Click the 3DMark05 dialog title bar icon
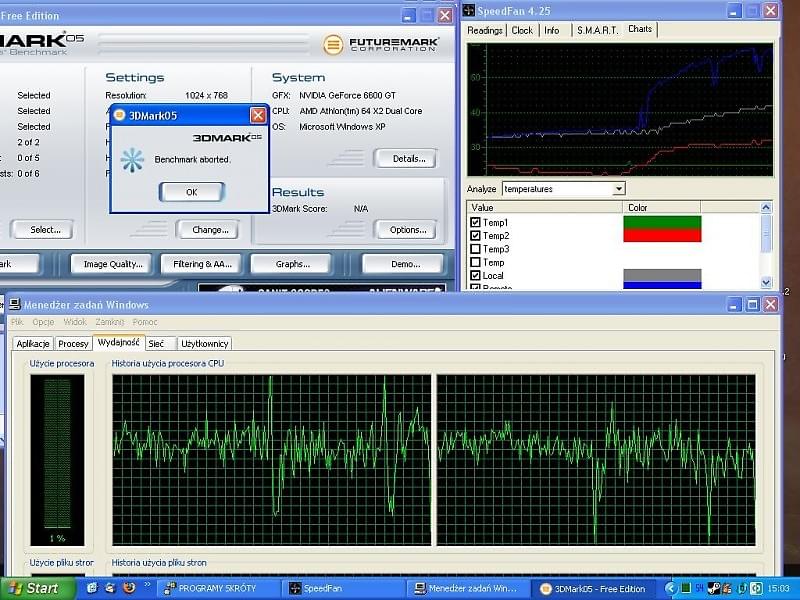Image resolution: width=800 pixels, height=600 pixels. tap(119, 115)
